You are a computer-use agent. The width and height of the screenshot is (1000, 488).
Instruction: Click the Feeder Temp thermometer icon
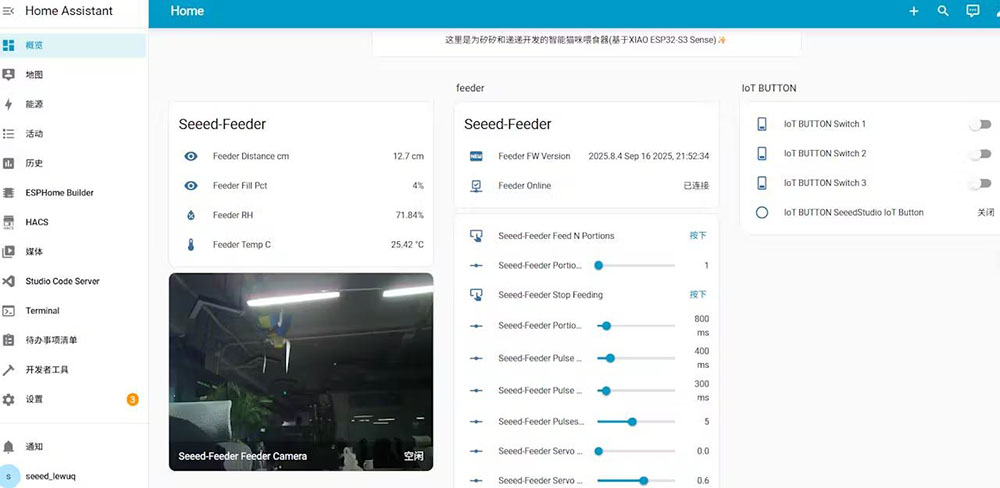[x=191, y=244]
